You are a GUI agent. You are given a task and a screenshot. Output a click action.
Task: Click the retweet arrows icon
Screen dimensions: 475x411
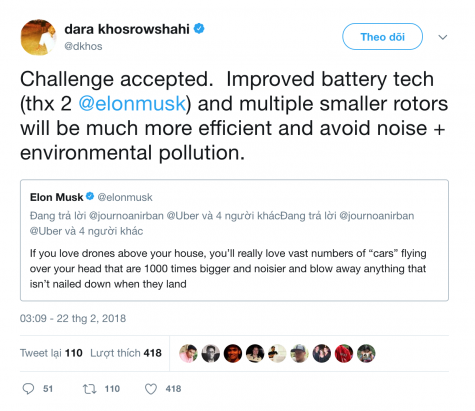pyautogui.click(x=89, y=389)
